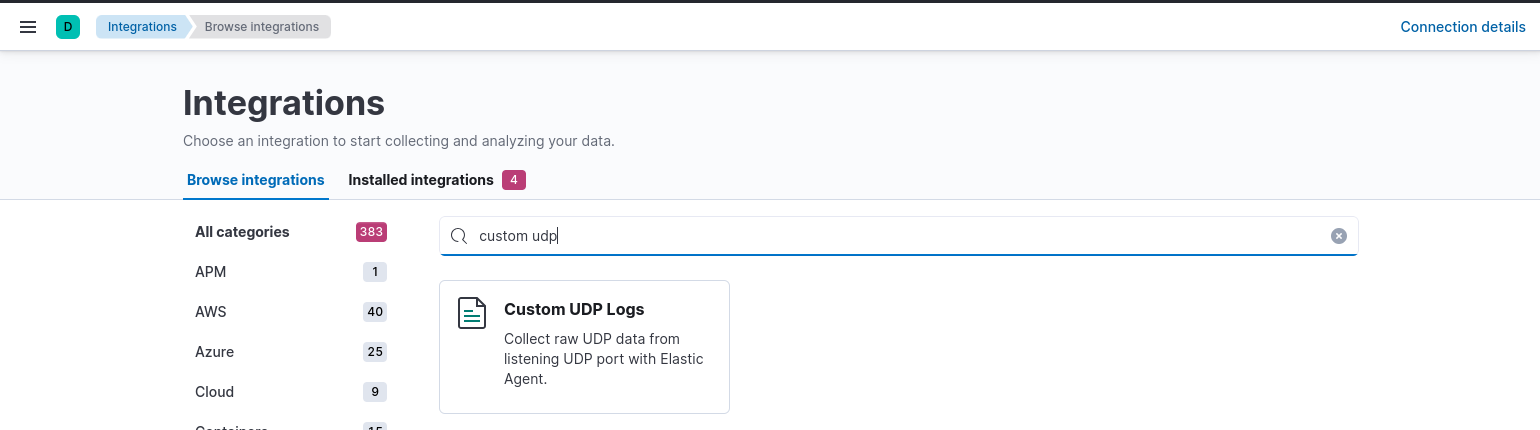Filter integrations by Cloud category
The height and width of the screenshot is (430, 1540).
coord(214,392)
